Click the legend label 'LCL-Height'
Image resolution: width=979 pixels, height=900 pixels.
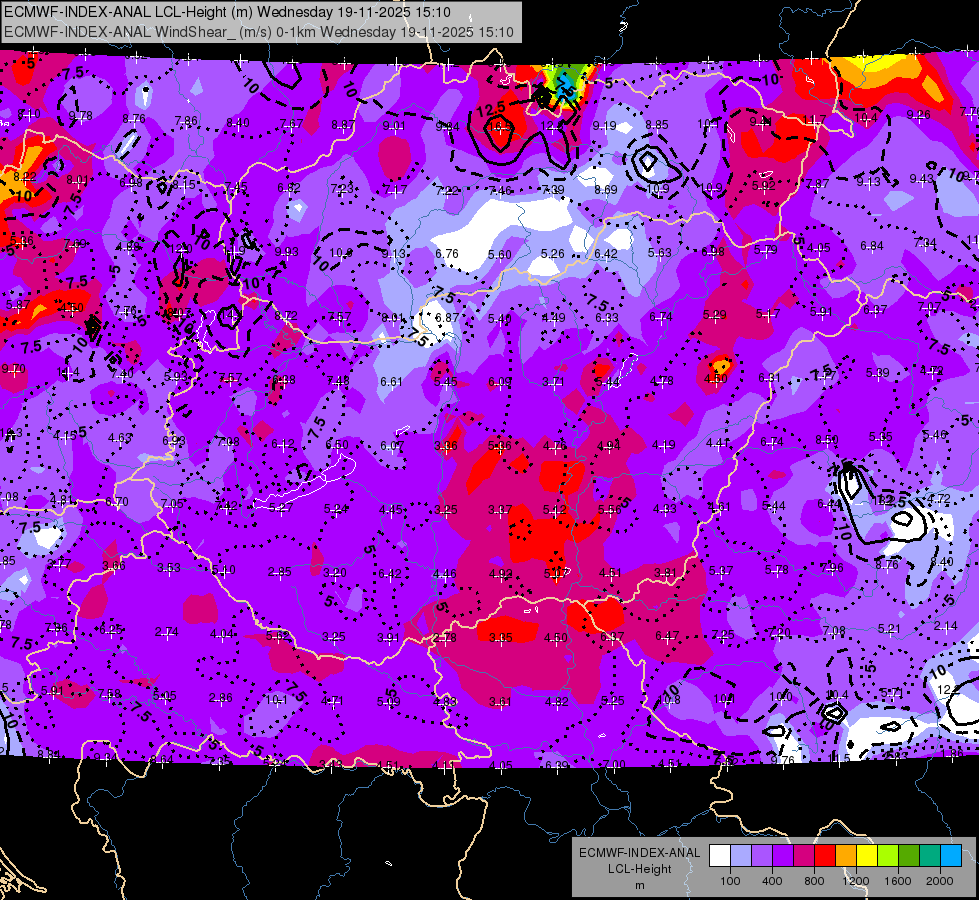tap(639, 869)
